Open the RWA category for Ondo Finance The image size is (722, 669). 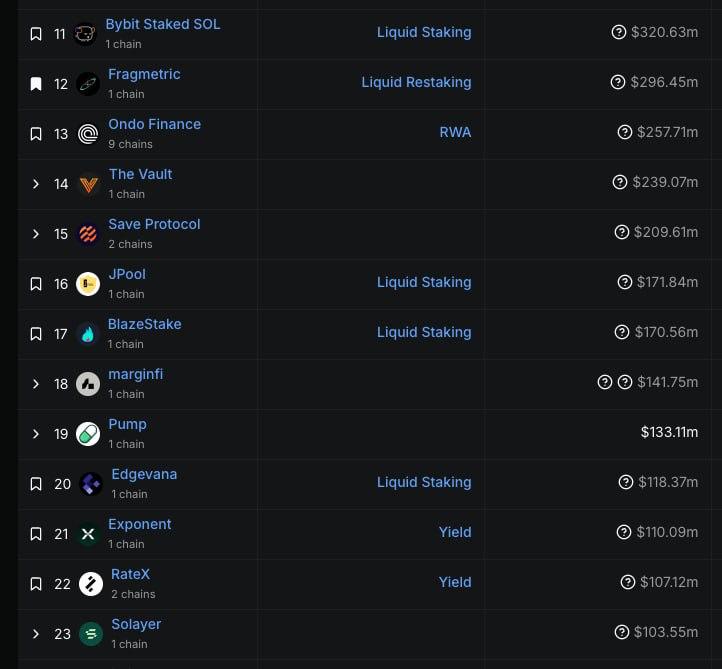pos(455,132)
